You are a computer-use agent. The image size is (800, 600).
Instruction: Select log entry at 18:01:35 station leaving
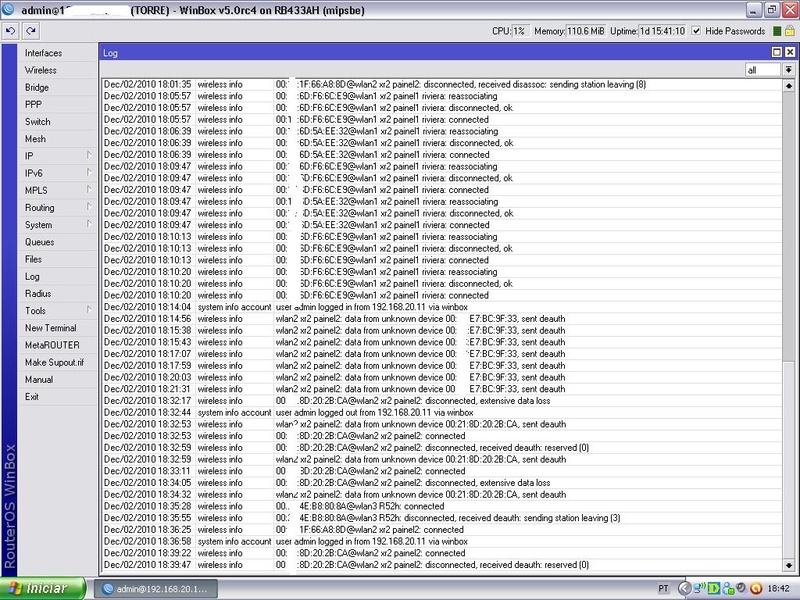coord(442,84)
